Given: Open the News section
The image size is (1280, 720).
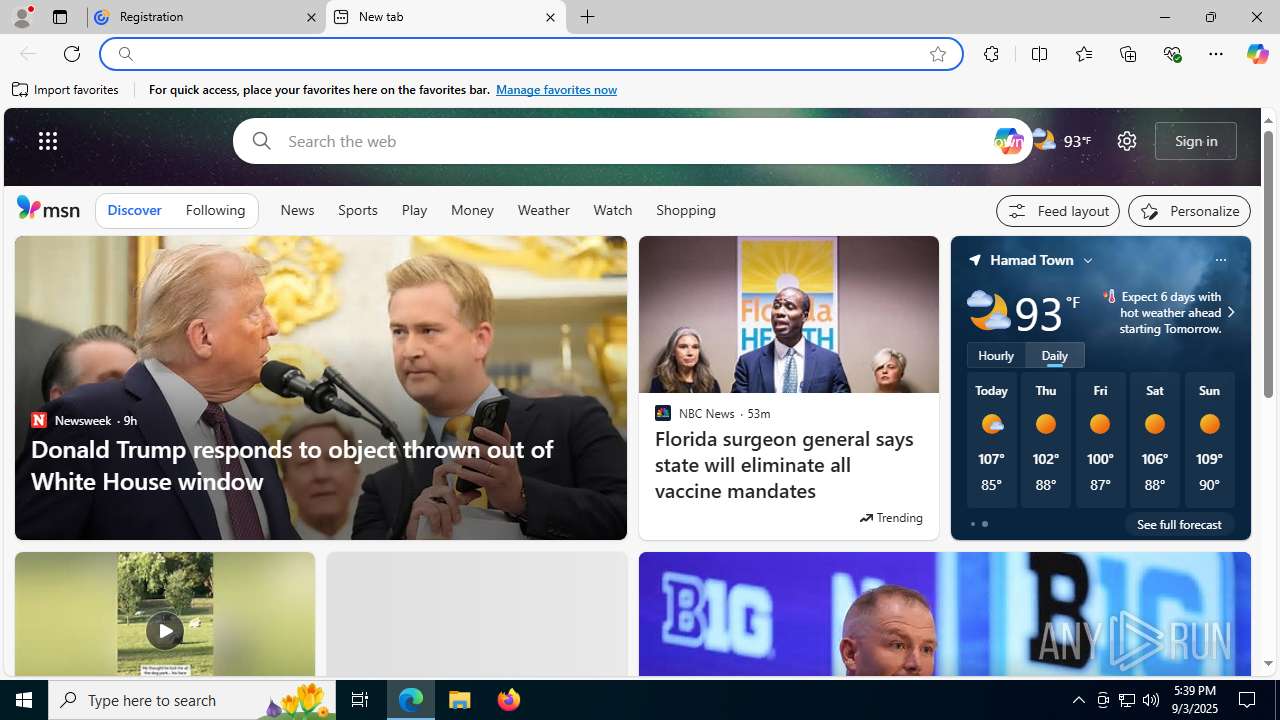Looking at the screenshot, I should (x=297, y=211).
